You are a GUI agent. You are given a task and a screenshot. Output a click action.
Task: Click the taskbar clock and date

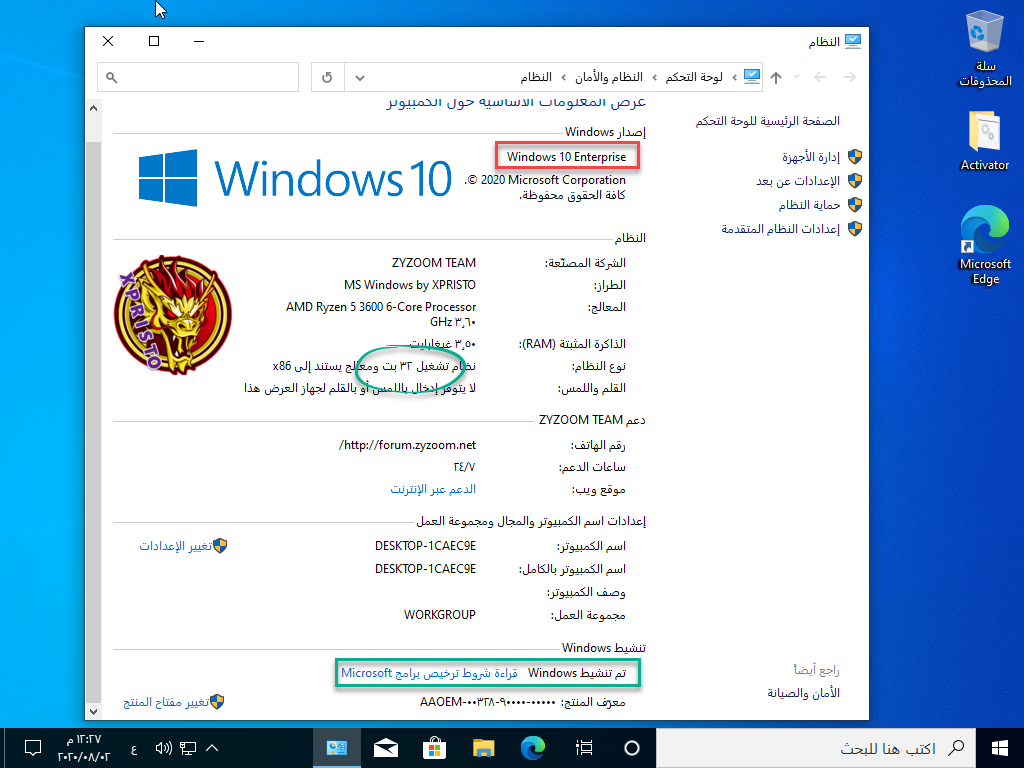click(84, 748)
